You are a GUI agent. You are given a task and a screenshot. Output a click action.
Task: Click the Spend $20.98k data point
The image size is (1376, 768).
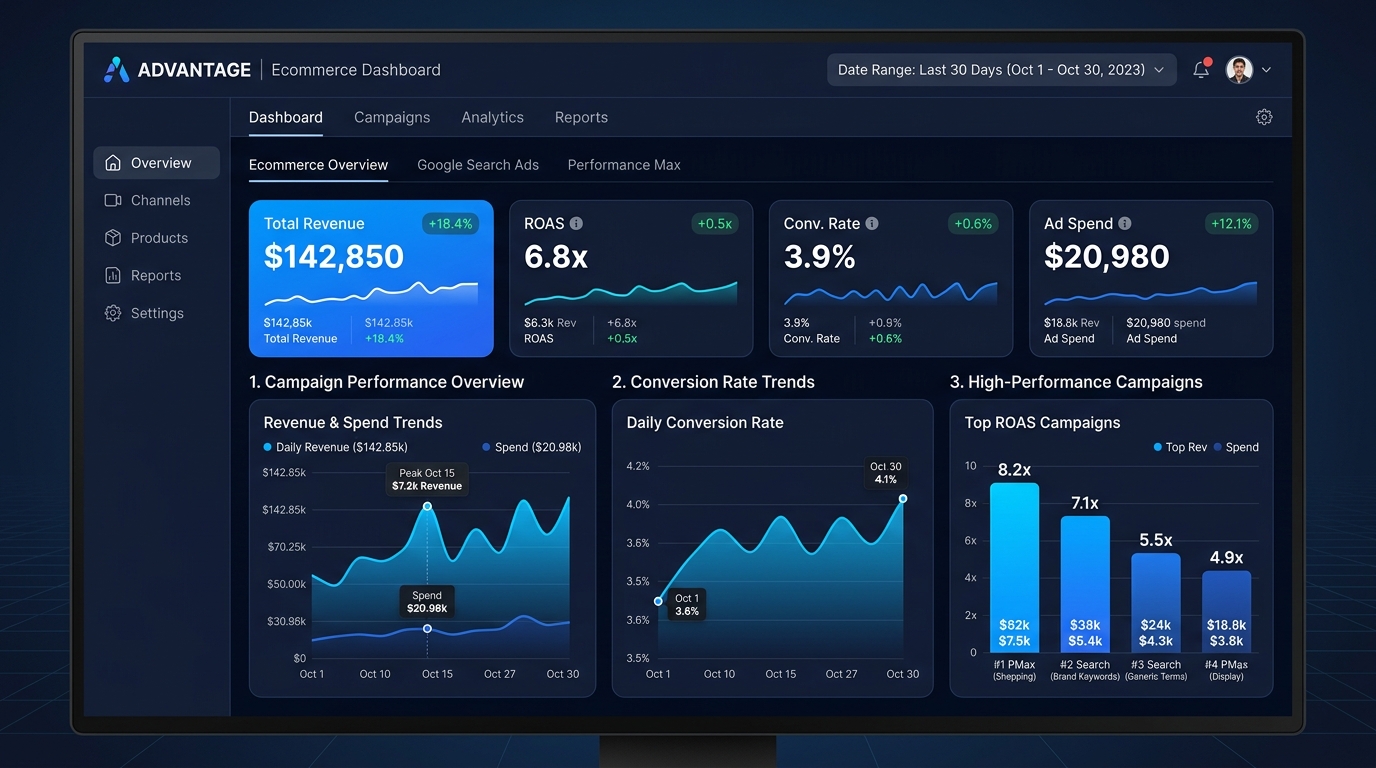[x=427, y=628]
